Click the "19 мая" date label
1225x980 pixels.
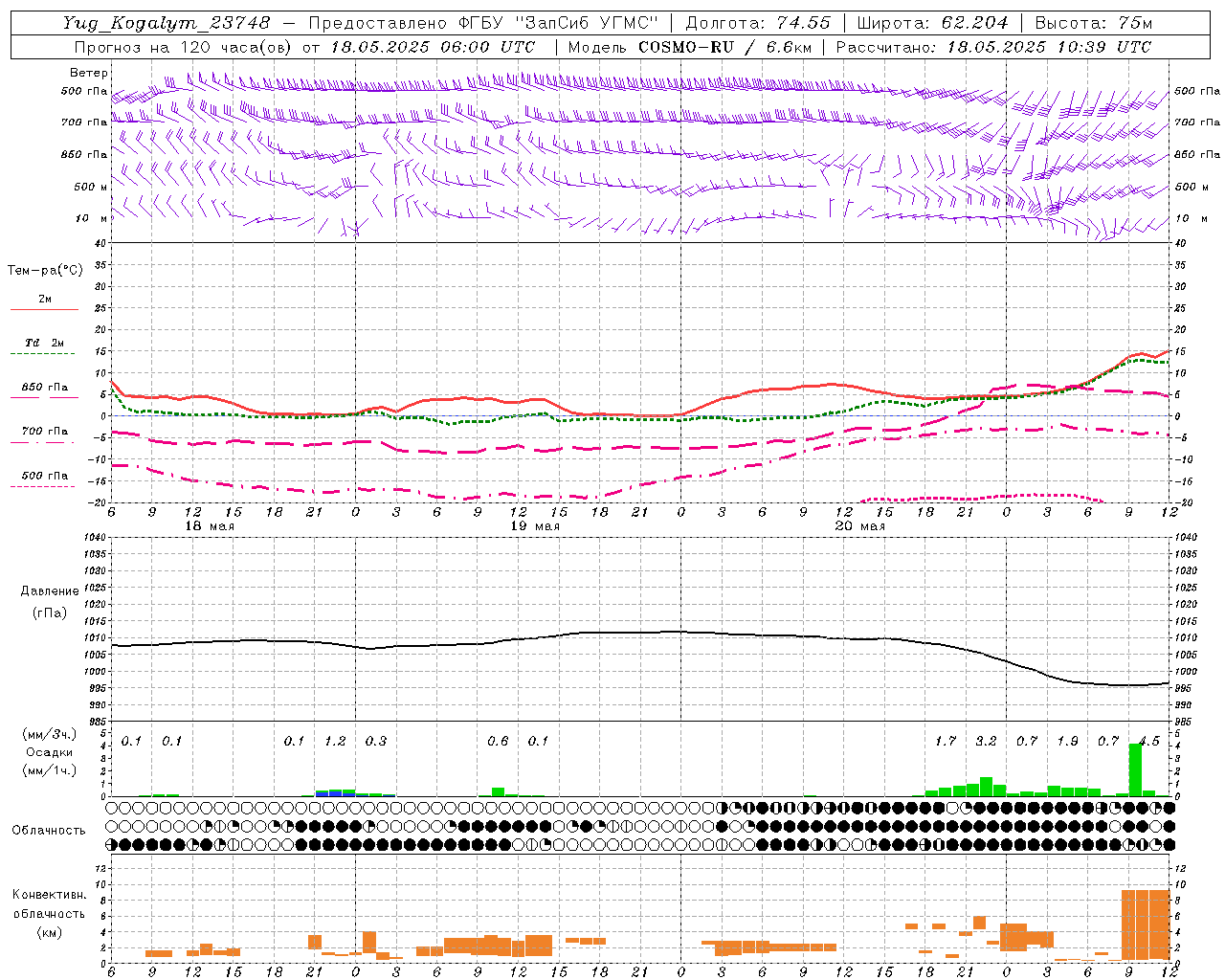(x=534, y=526)
